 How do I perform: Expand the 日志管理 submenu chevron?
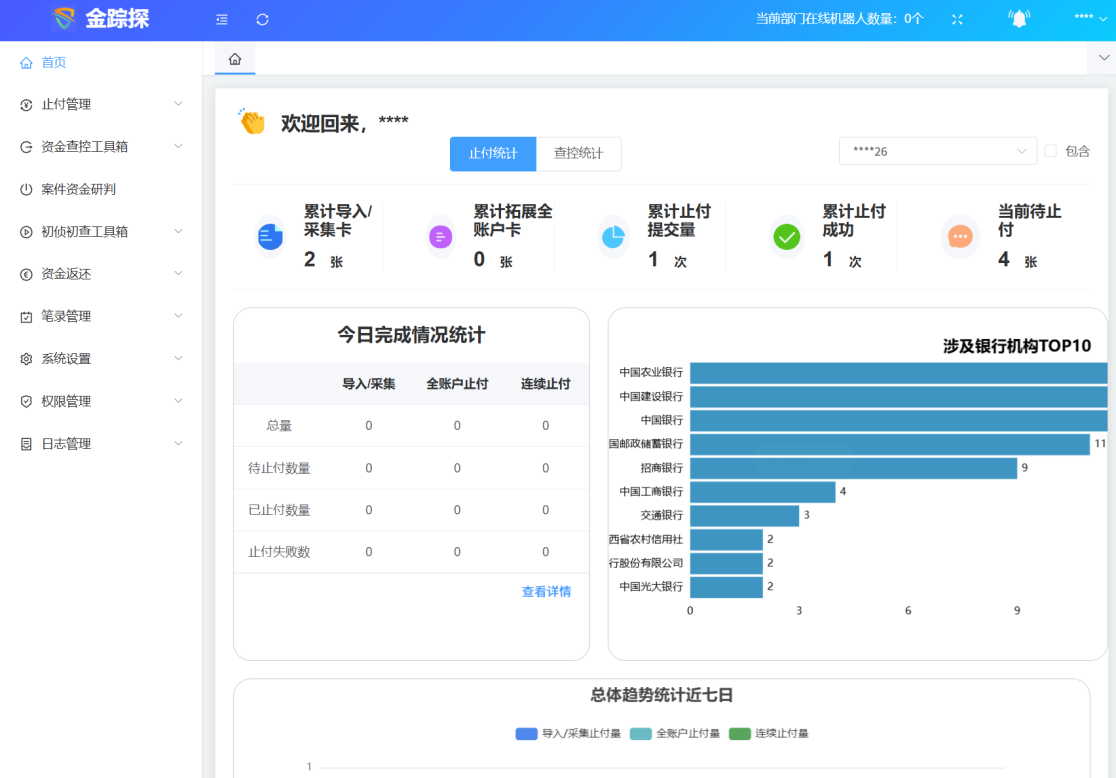(x=179, y=443)
